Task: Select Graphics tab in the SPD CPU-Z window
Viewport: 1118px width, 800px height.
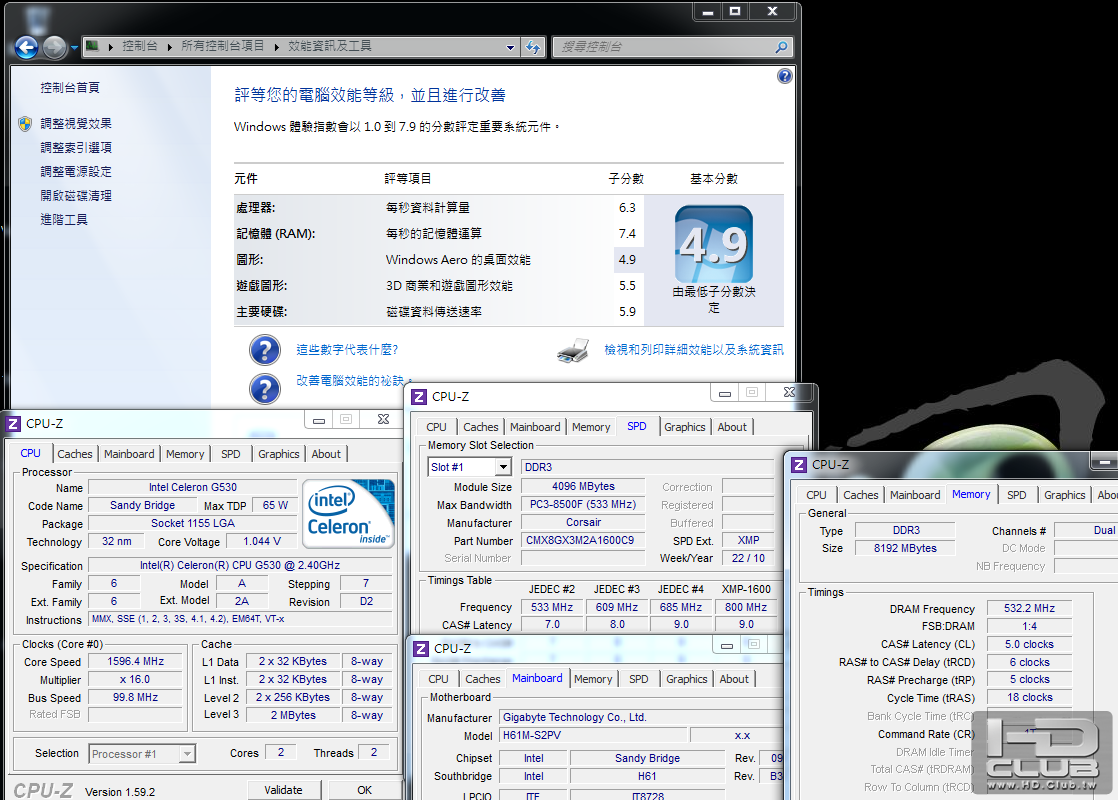Action: (x=685, y=427)
